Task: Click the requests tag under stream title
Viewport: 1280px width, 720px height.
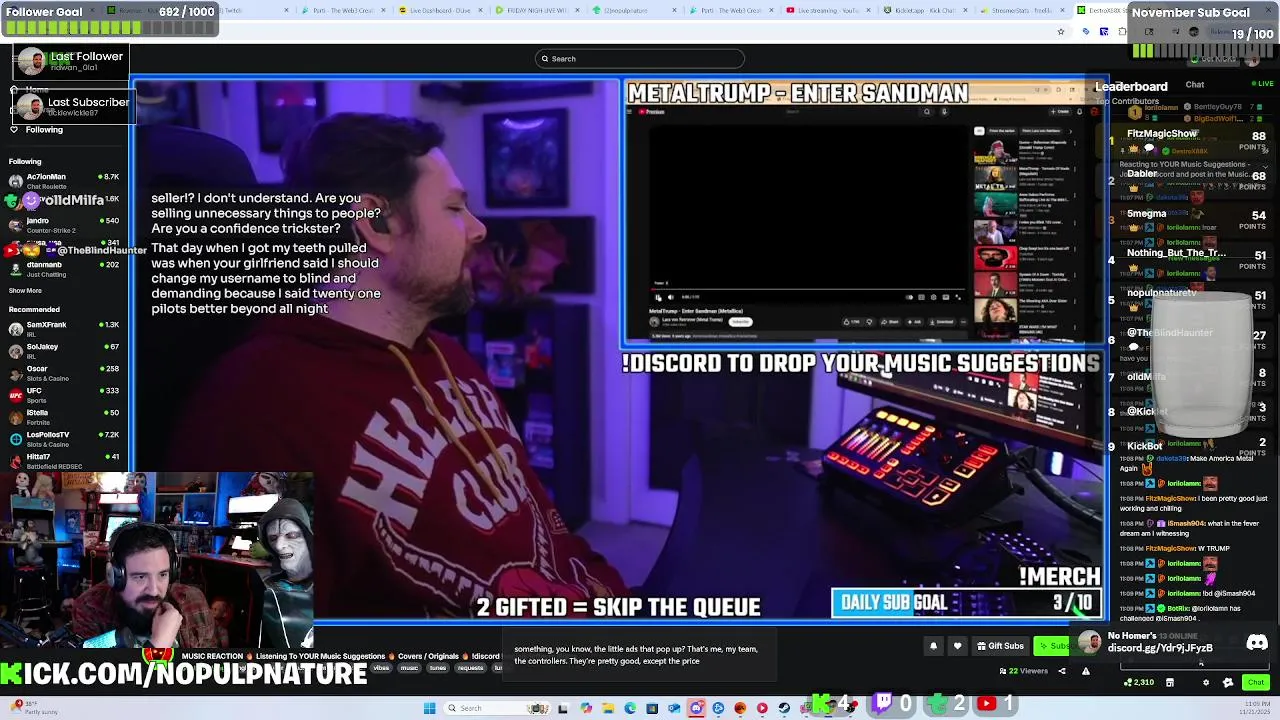Action: (x=470, y=668)
